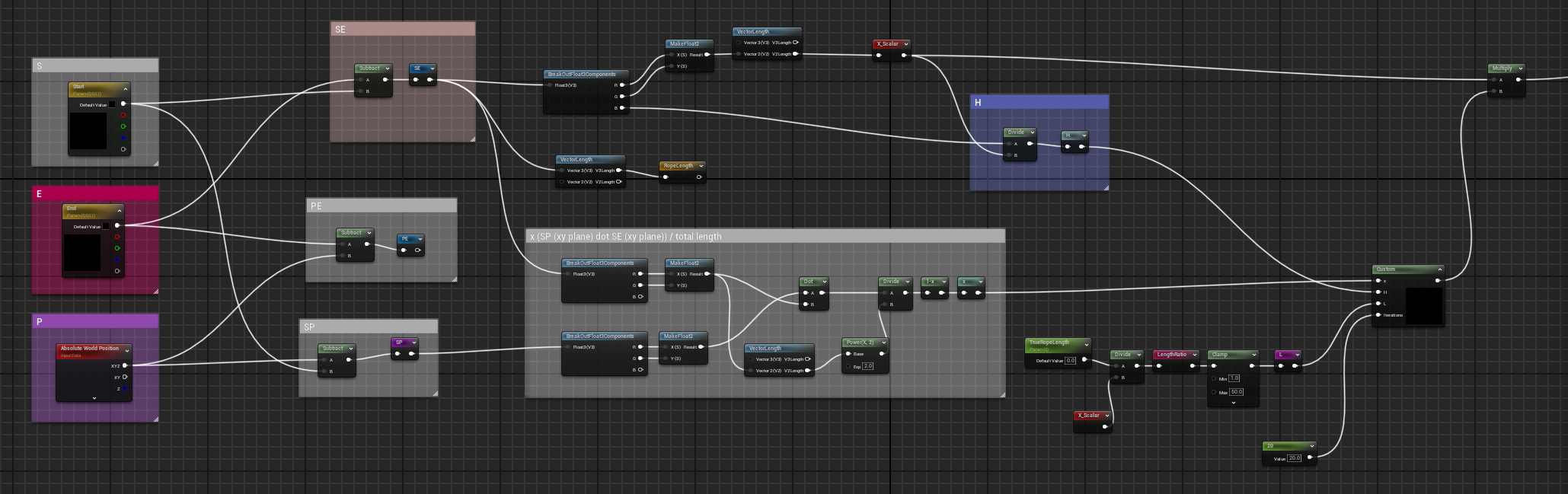
Task: Click the Exp value field on Power node
Action: coord(868,366)
